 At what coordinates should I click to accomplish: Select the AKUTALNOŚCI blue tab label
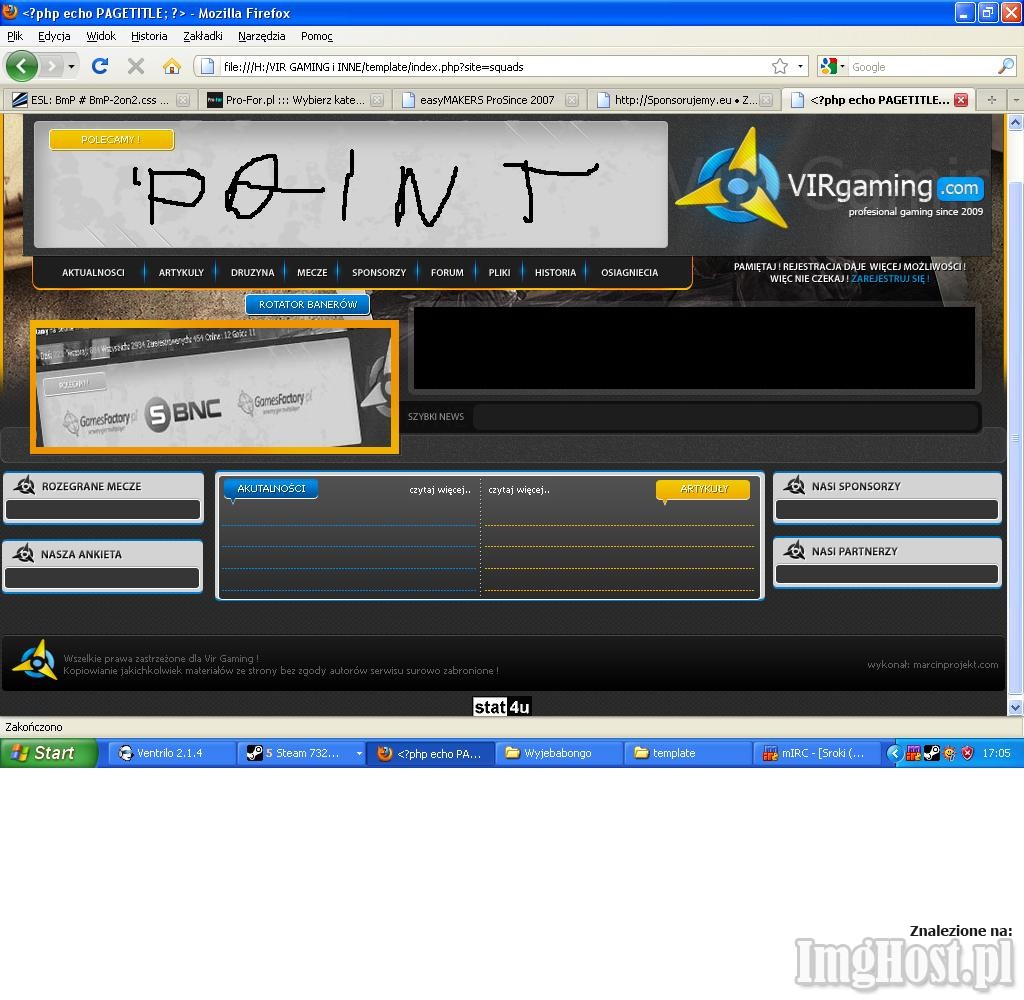pyautogui.click(x=271, y=489)
